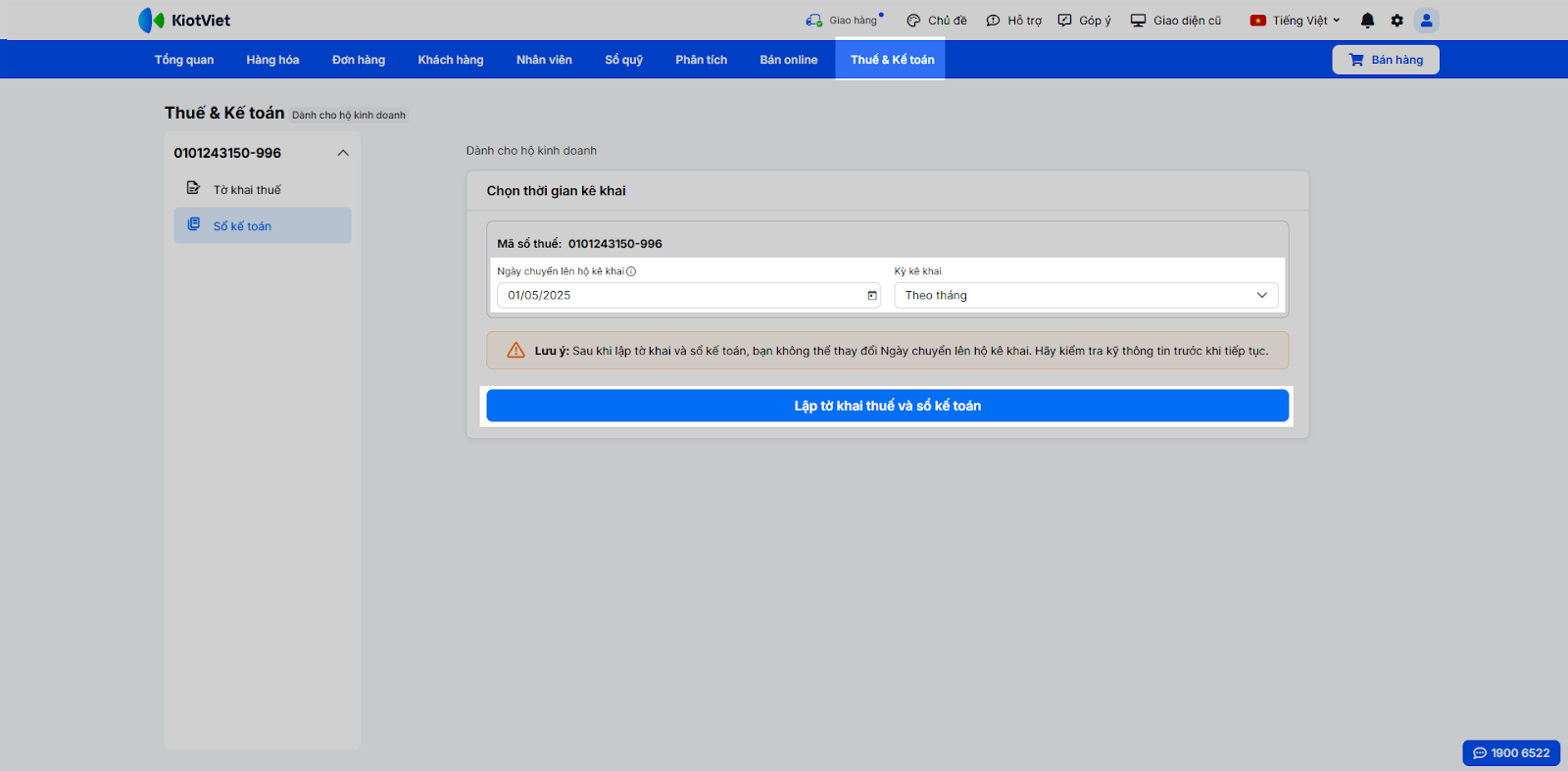Image resolution: width=1568 pixels, height=771 pixels.
Task: Click Dành cho hộ kinh doanh badge
Action: [349, 116]
